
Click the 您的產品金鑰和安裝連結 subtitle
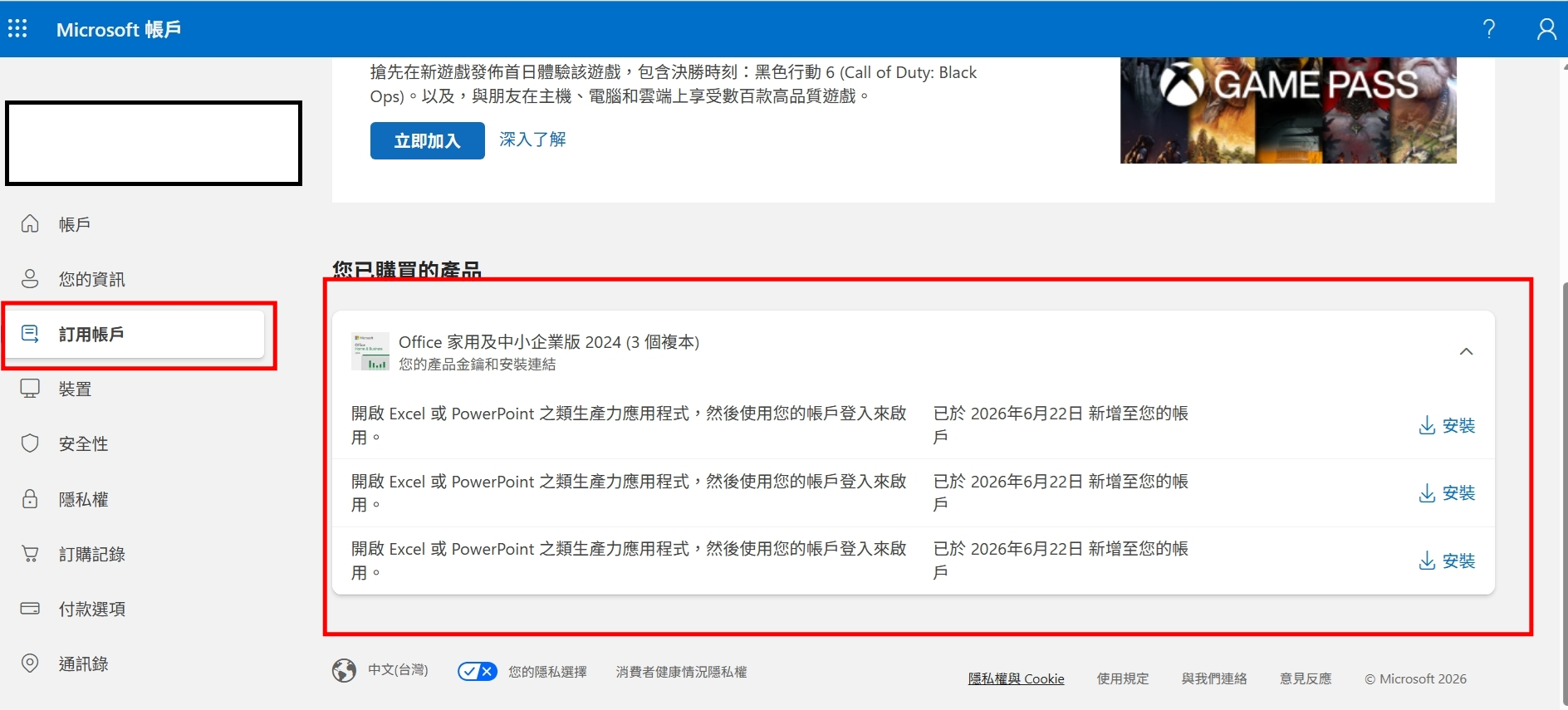click(x=477, y=364)
